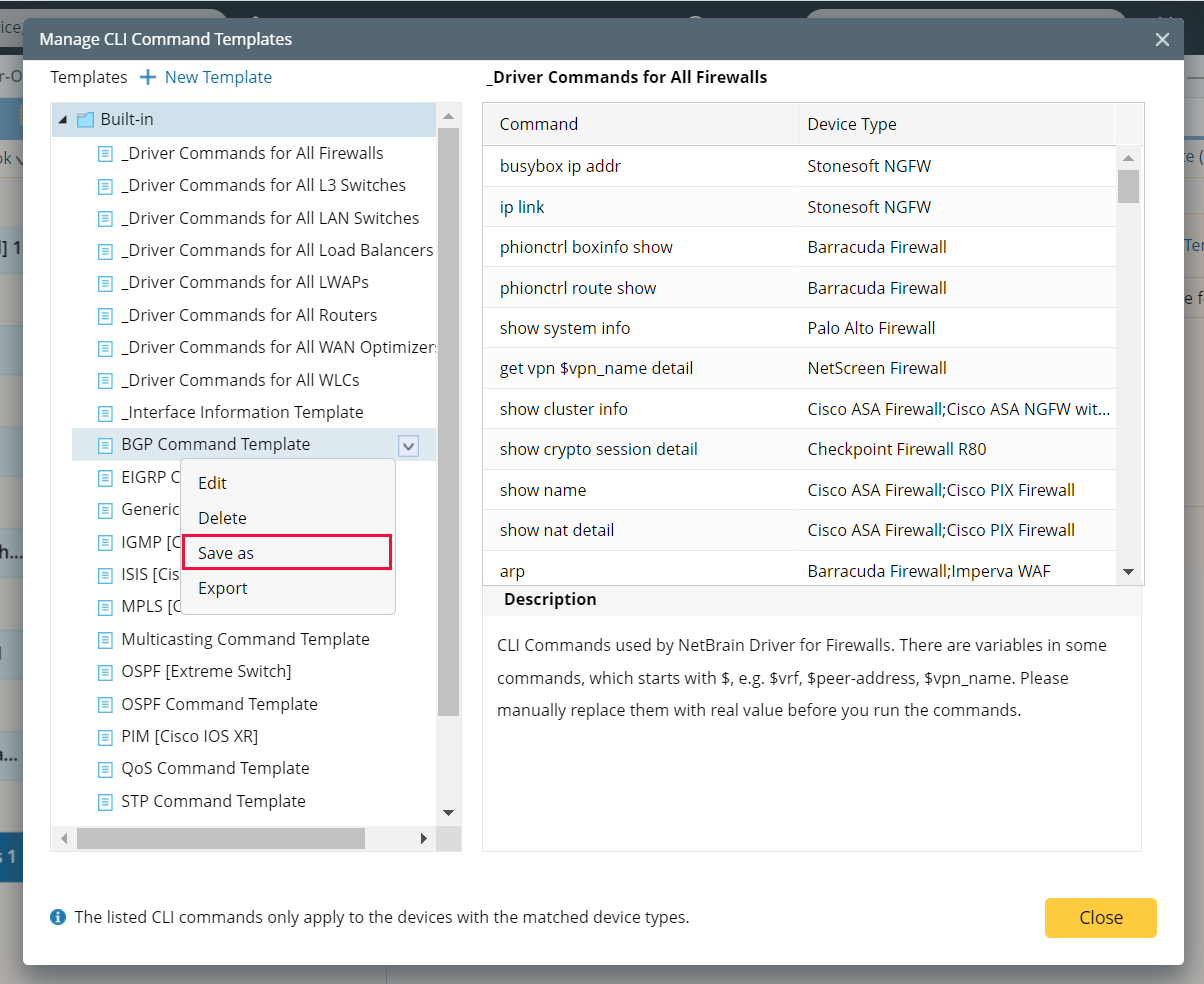Click the template icon beside OSPF Command Template

106,704
